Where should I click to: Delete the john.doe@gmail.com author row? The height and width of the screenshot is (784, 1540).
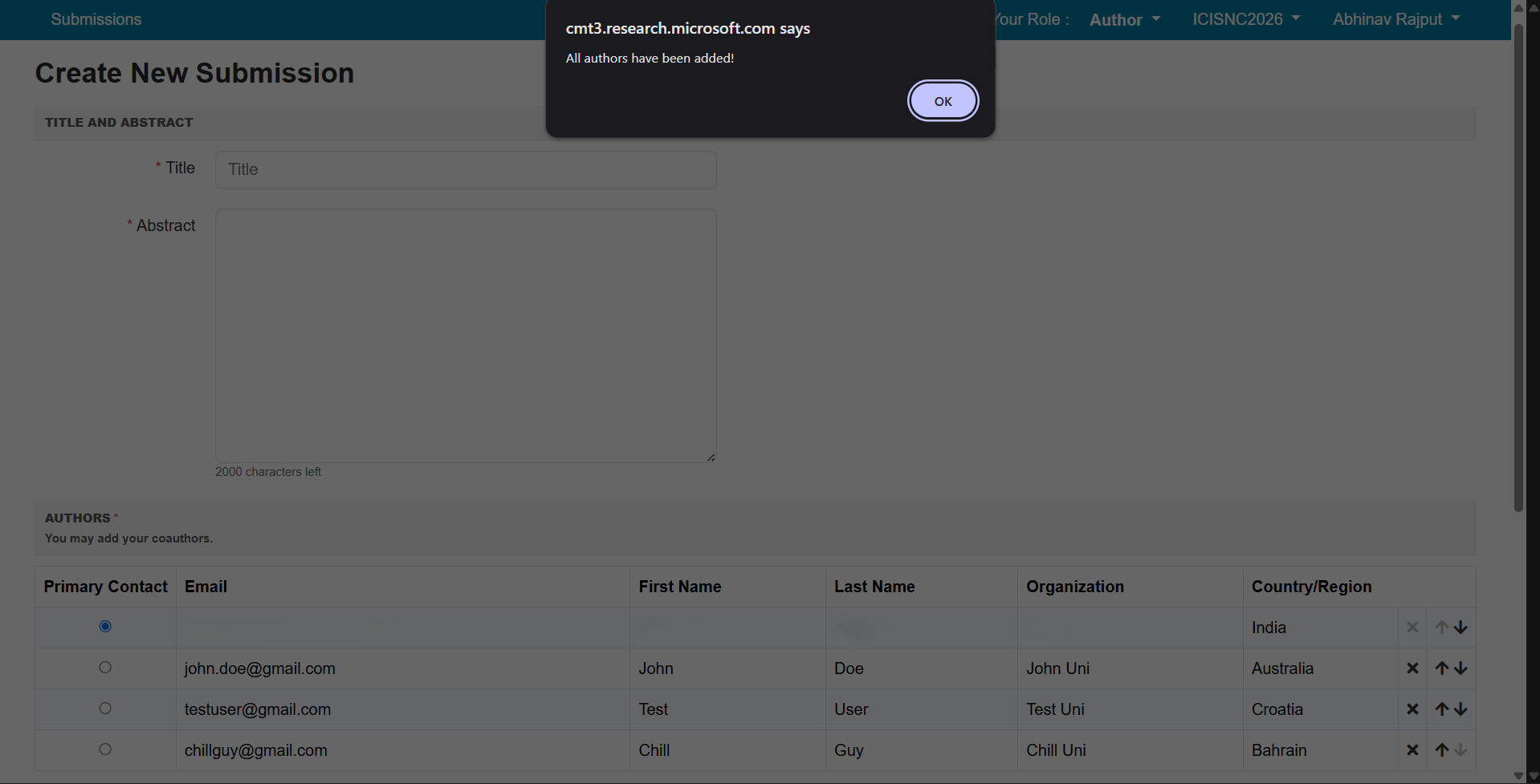coord(1412,668)
